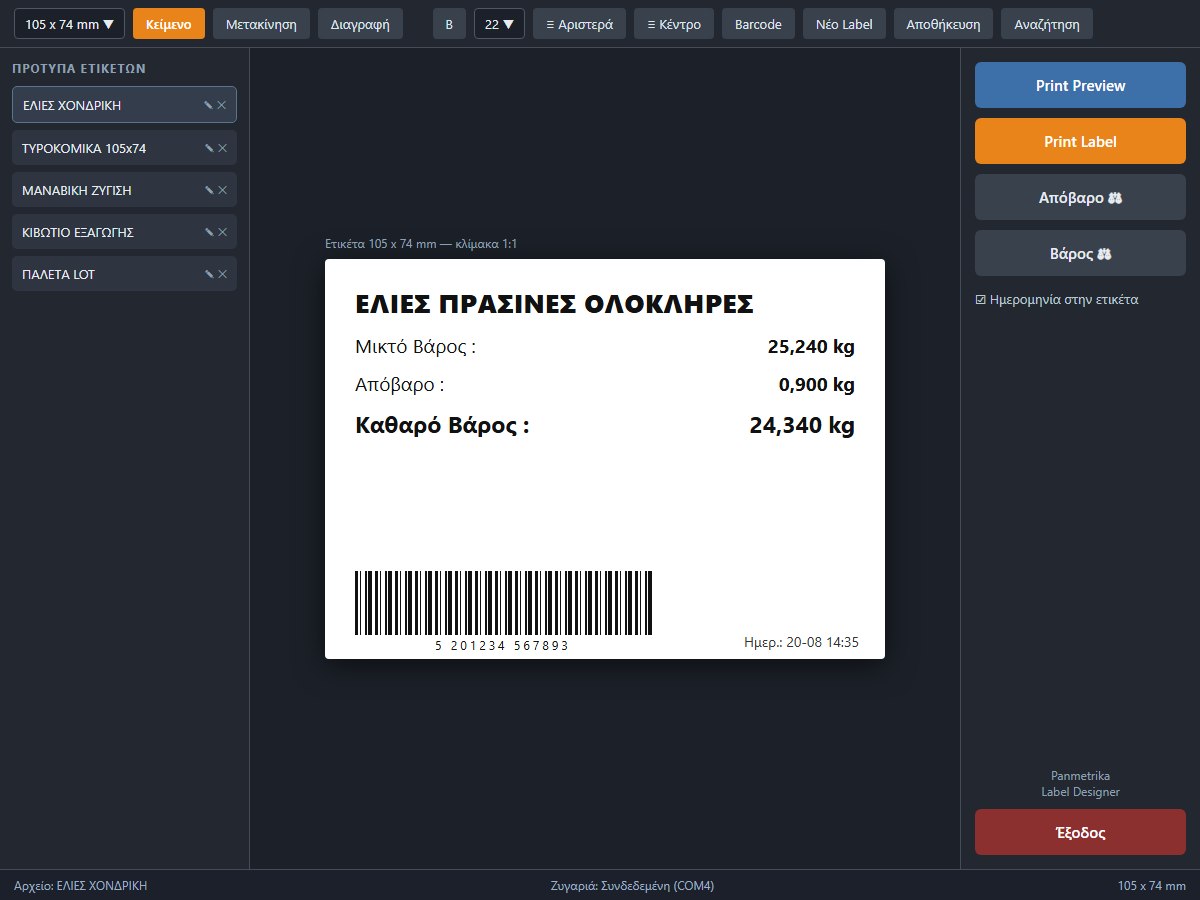Capture tare with the Απόβαρο button
This screenshot has height=900, width=1200.
tap(1080, 197)
